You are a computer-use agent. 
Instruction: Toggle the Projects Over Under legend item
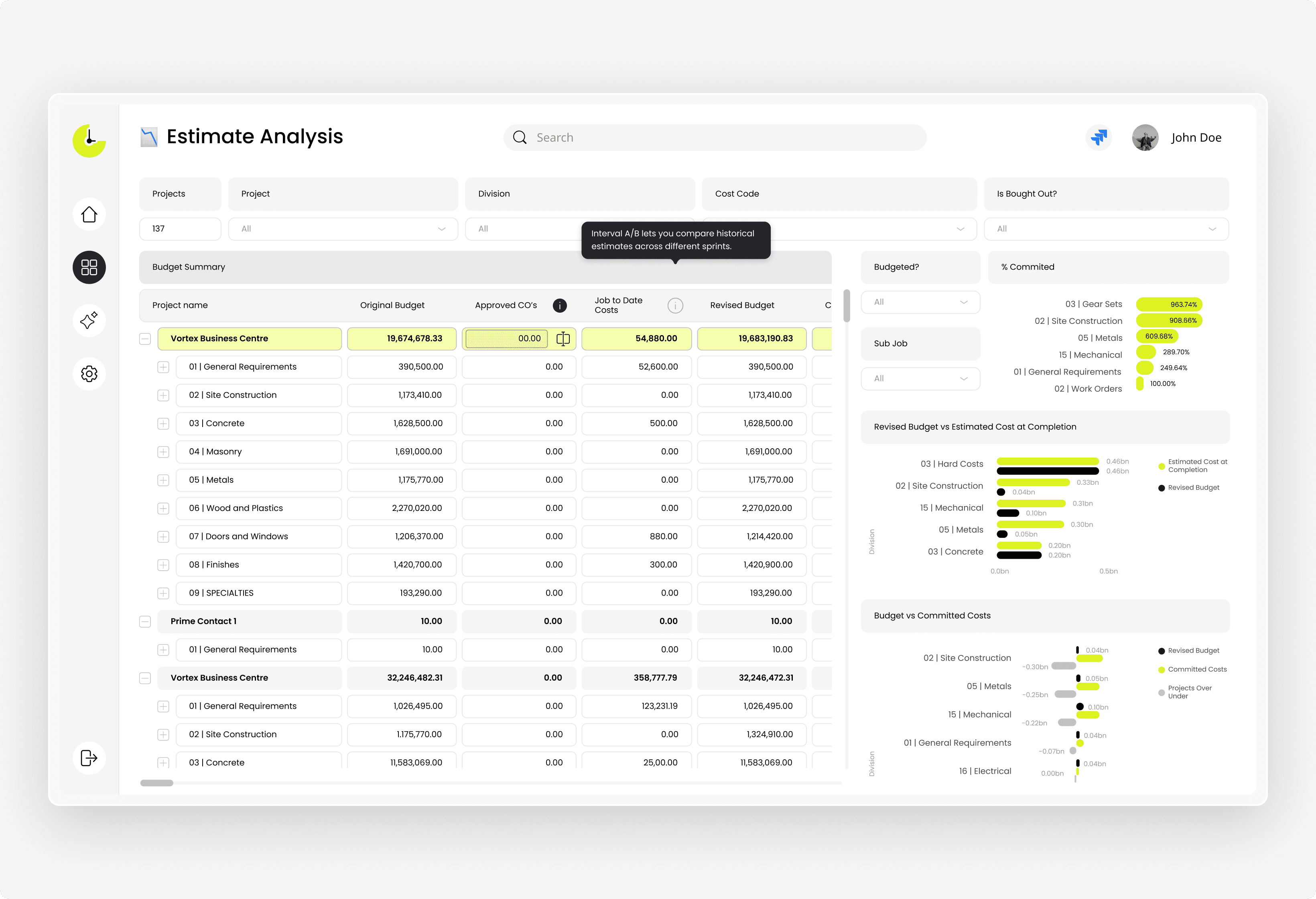1185,692
